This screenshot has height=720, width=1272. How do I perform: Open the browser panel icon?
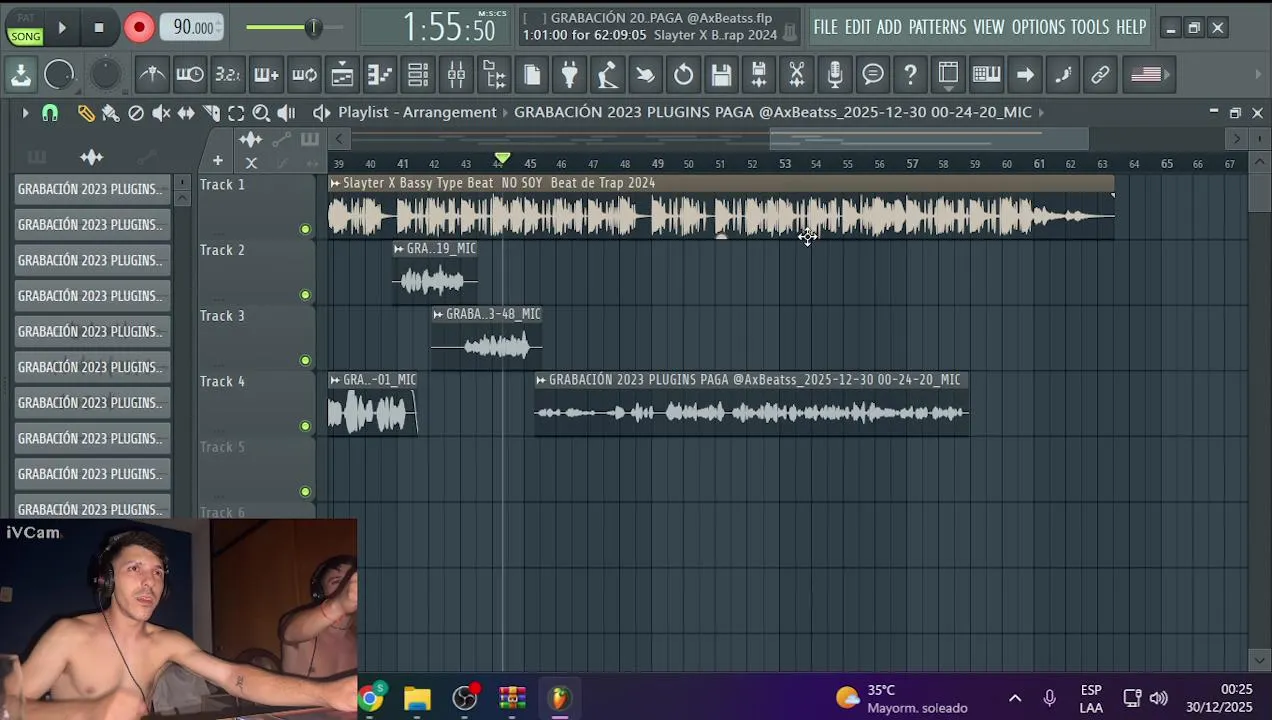tap(494, 74)
